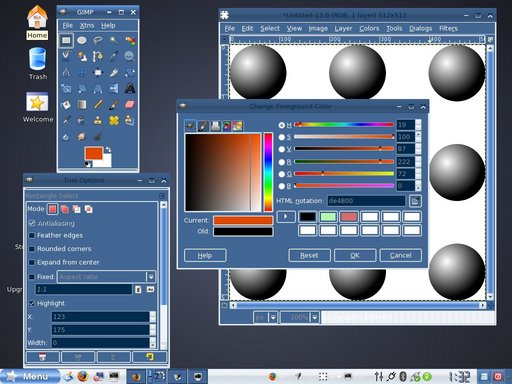Screen dimensions: 512x384
Task: Click the Hue gradient slider
Action: (x=344, y=125)
